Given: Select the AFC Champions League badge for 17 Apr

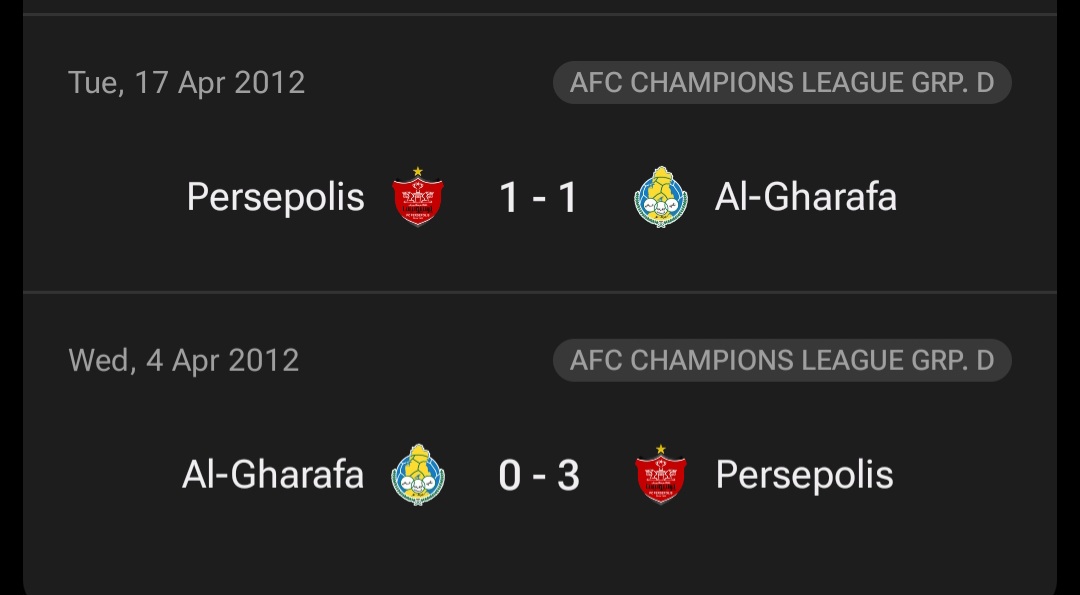Looking at the screenshot, I should pyautogui.click(x=782, y=83).
